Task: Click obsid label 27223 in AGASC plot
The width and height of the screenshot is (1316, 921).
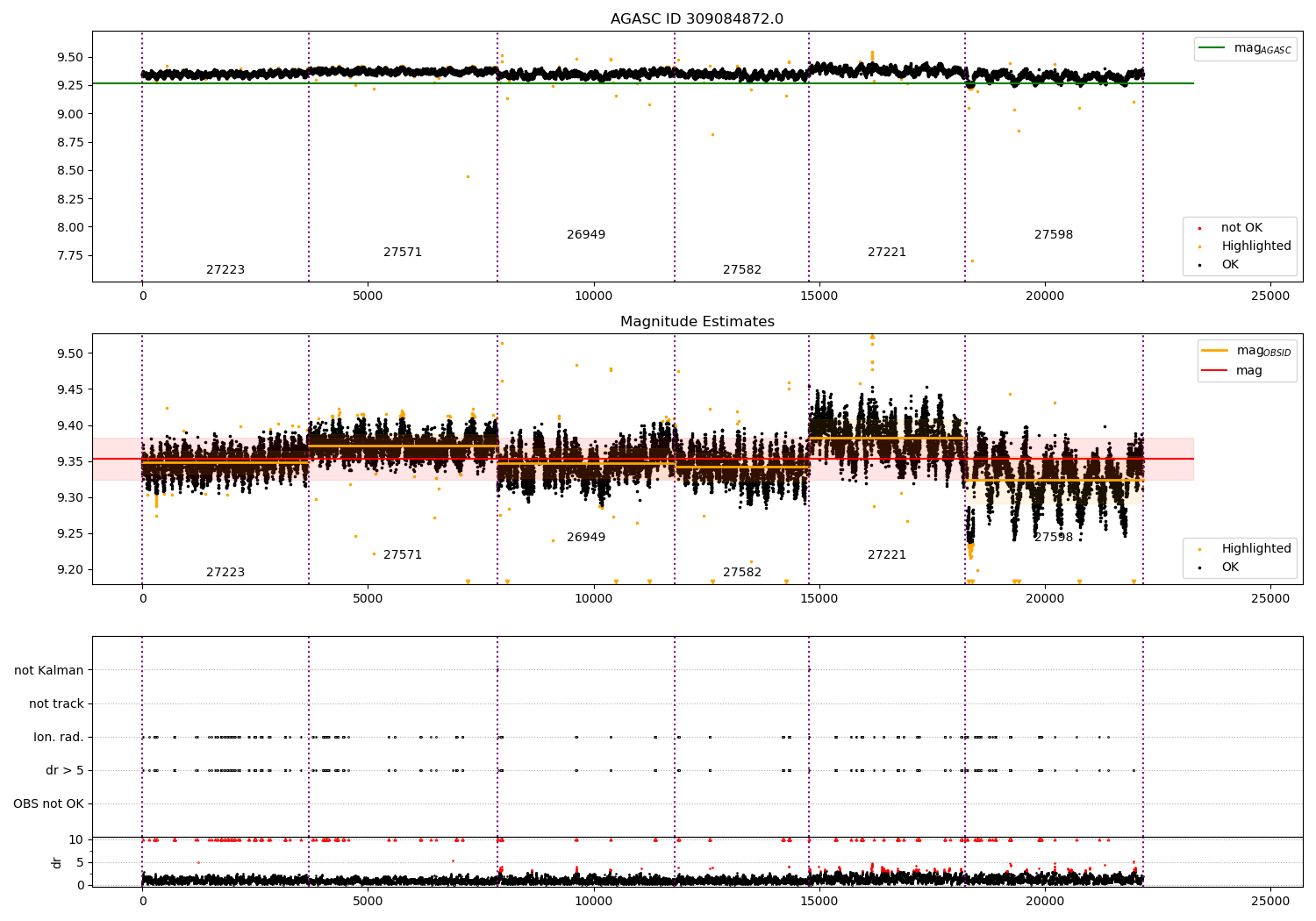Action: (225, 270)
